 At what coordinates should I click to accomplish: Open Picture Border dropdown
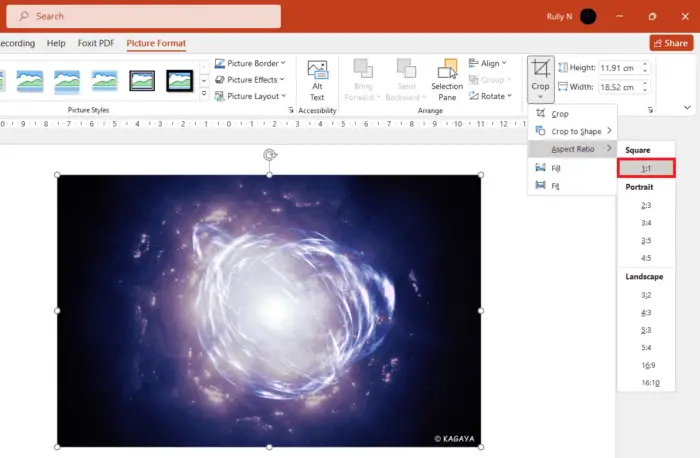pos(250,63)
